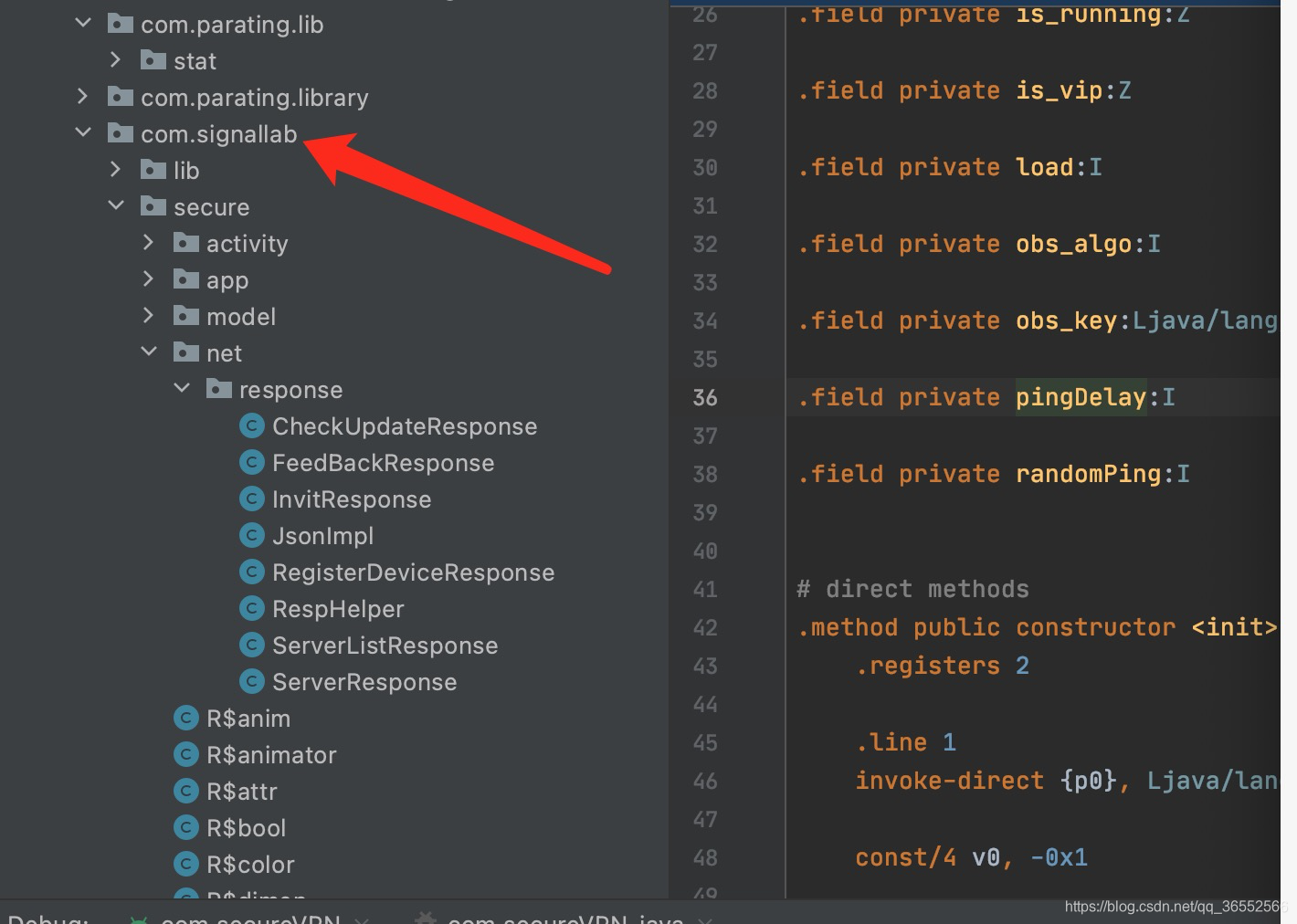This screenshot has width=1297, height=924.
Task: Expand the stat folder
Action: tap(115, 59)
